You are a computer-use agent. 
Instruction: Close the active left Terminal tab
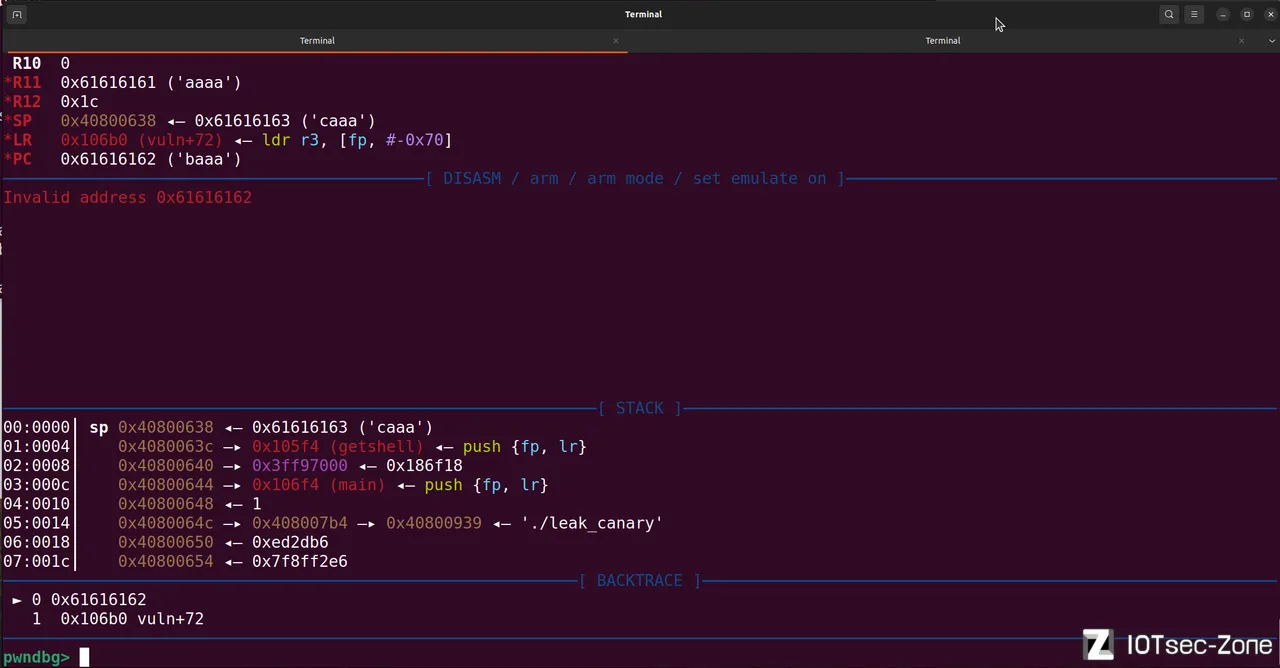click(616, 41)
